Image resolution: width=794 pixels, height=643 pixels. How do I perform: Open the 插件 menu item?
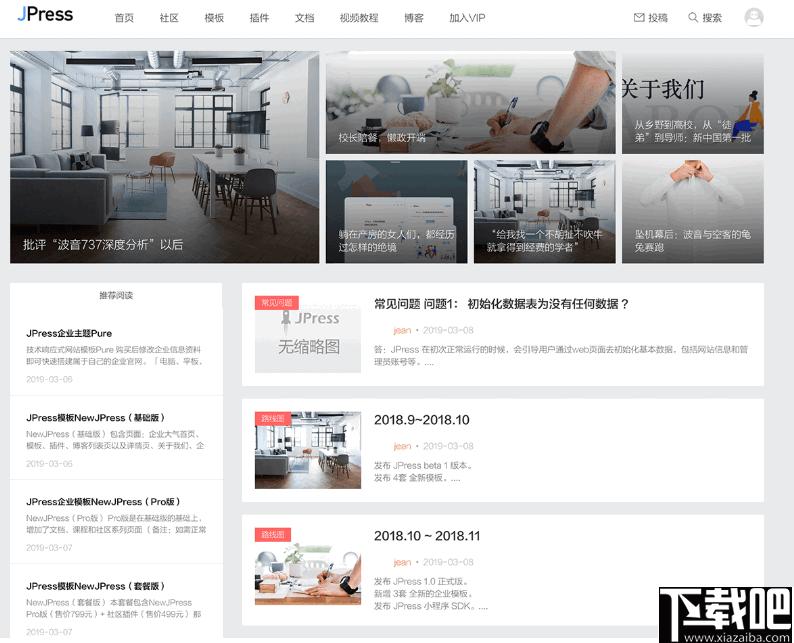(259, 18)
